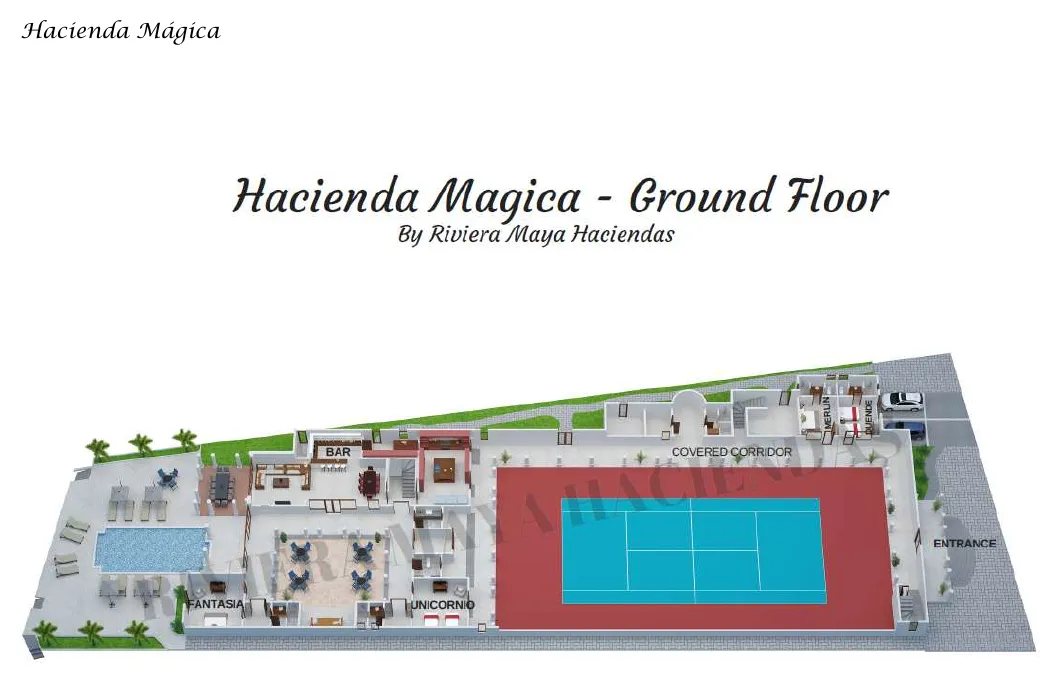Select the COVERED CORRIDOR label
This screenshot has height=683, width=1060.
(731, 452)
